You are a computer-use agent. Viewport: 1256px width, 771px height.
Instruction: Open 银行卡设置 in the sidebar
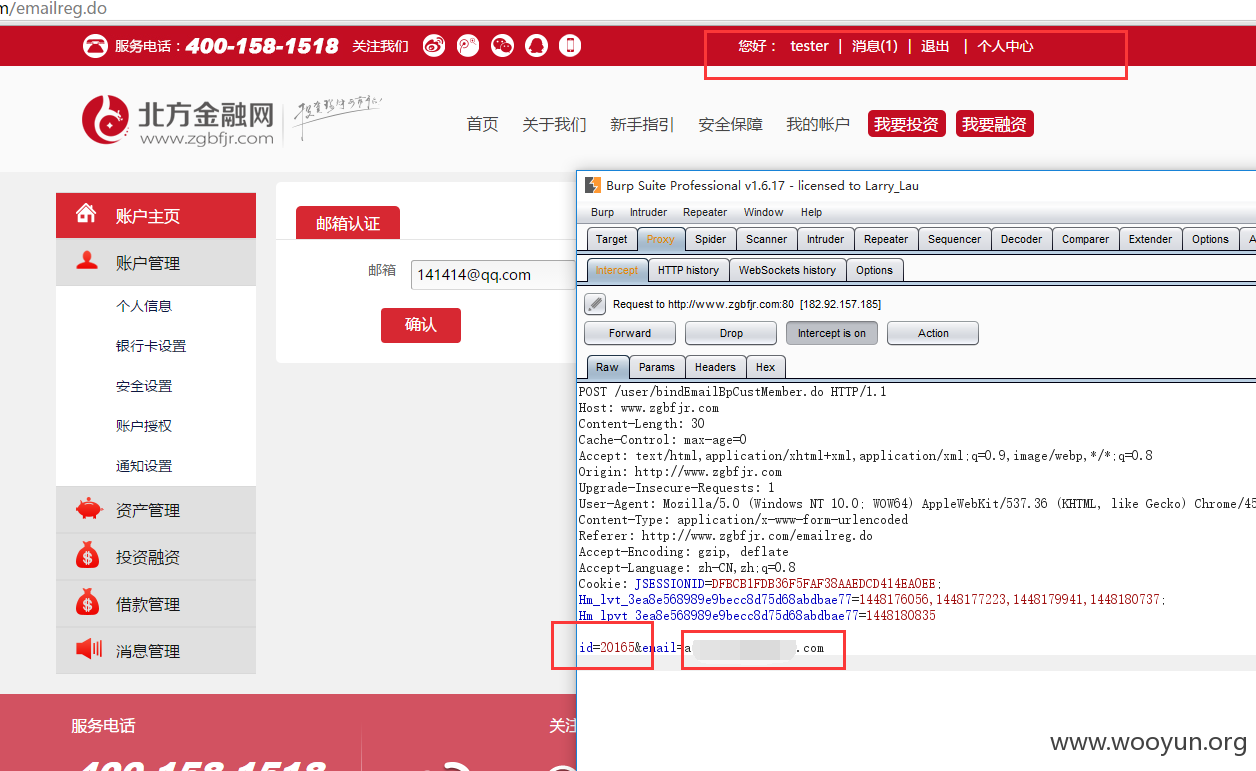click(151, 346)
